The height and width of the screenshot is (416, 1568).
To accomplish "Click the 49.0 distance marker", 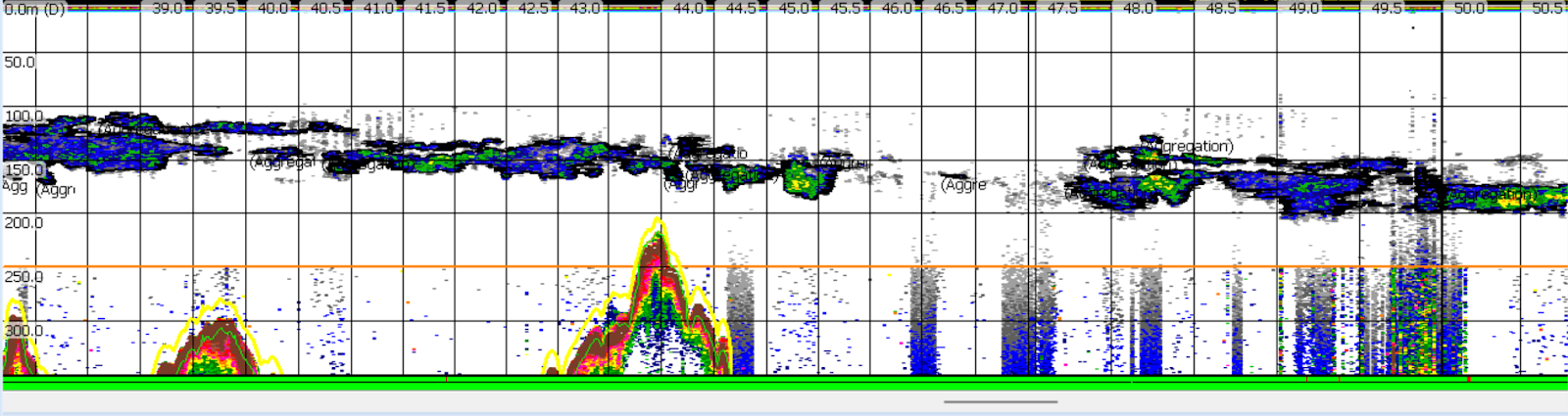I will pos(1303,8).
